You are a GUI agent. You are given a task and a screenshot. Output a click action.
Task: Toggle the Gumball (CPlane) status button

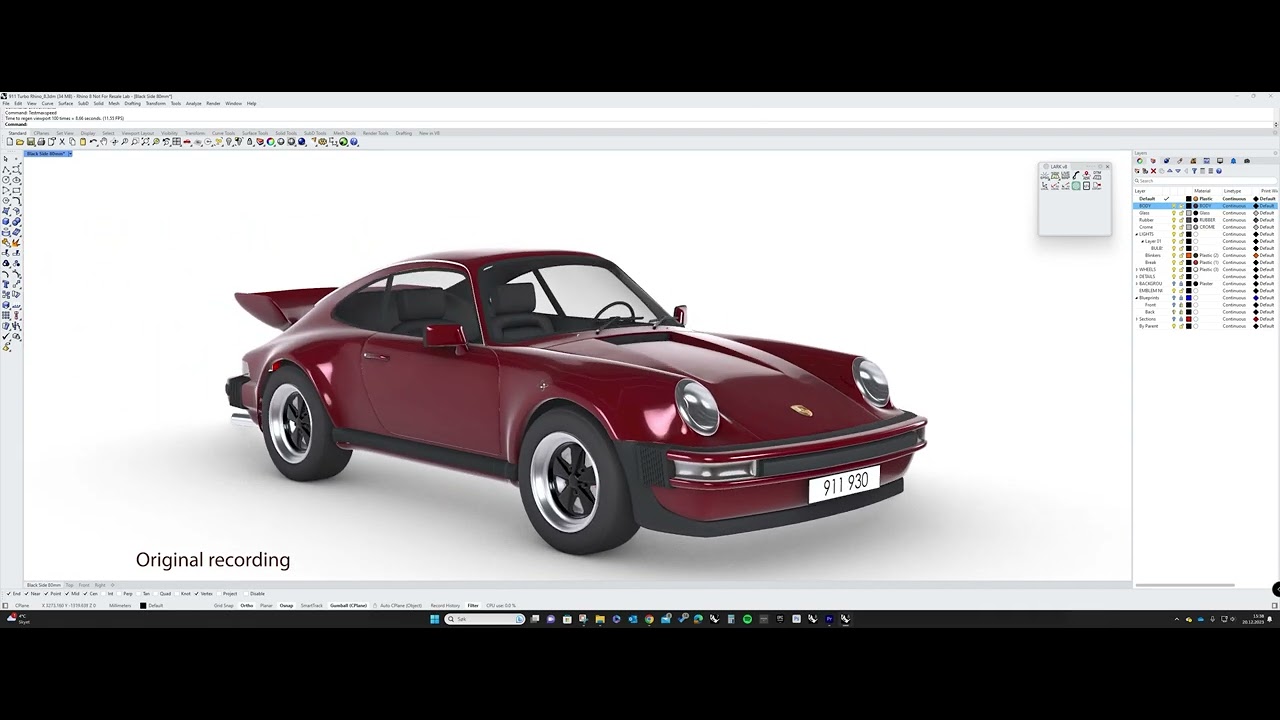tap(348, 606)
